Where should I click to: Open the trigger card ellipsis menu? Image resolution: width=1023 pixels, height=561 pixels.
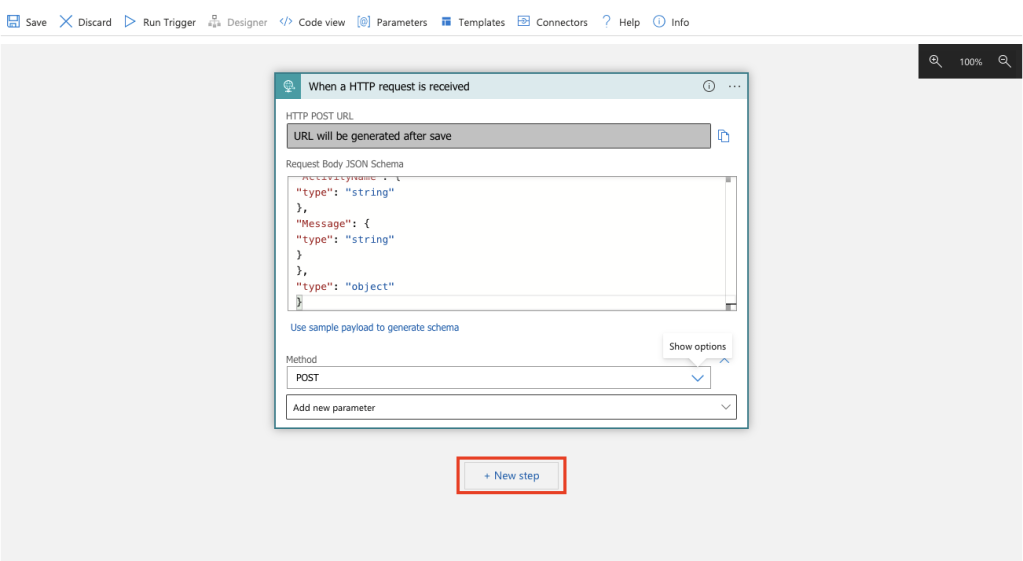(x=735, y=86)
